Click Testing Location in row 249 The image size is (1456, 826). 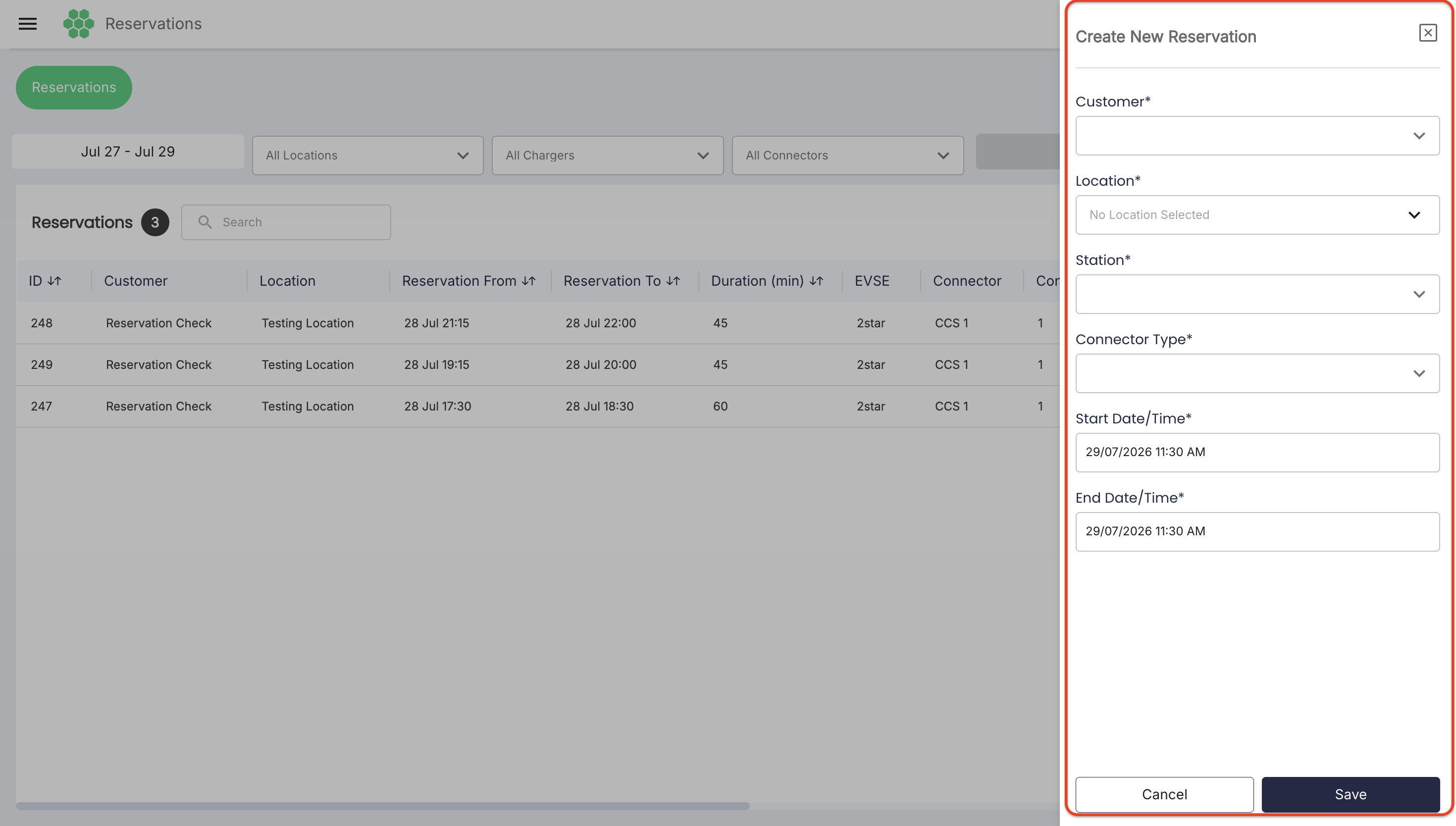coord(308,365)
